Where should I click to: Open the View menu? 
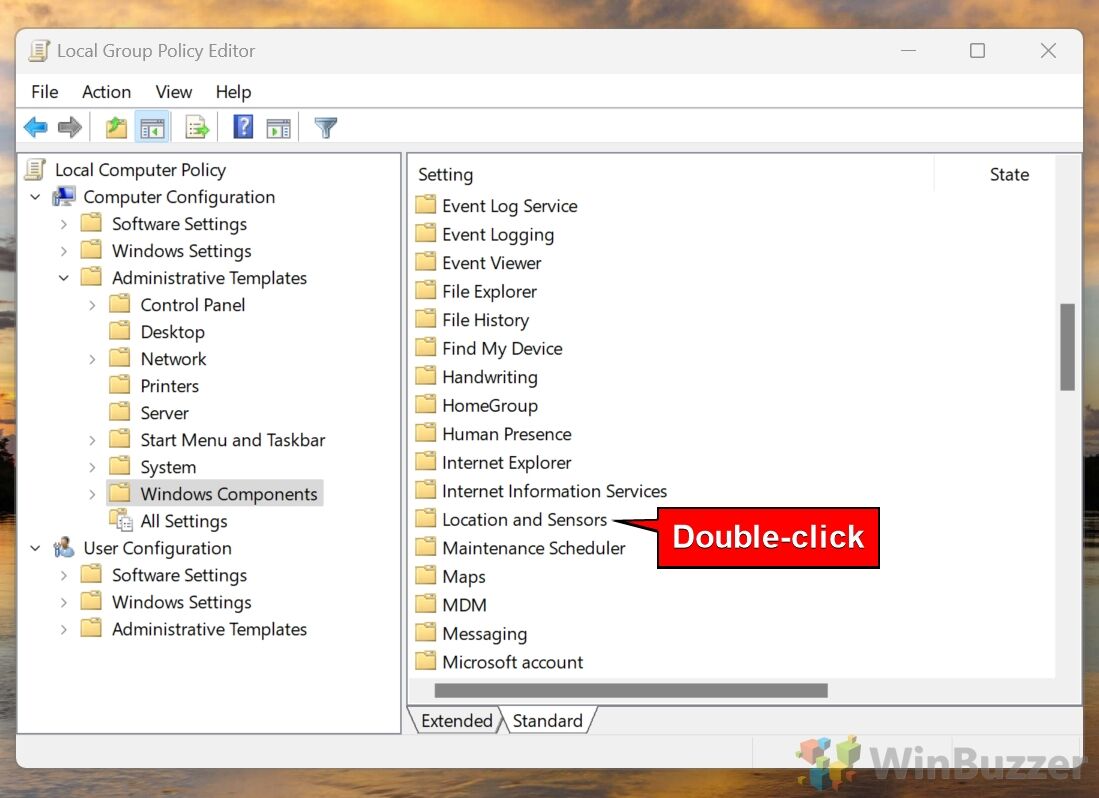pos(173,92)
